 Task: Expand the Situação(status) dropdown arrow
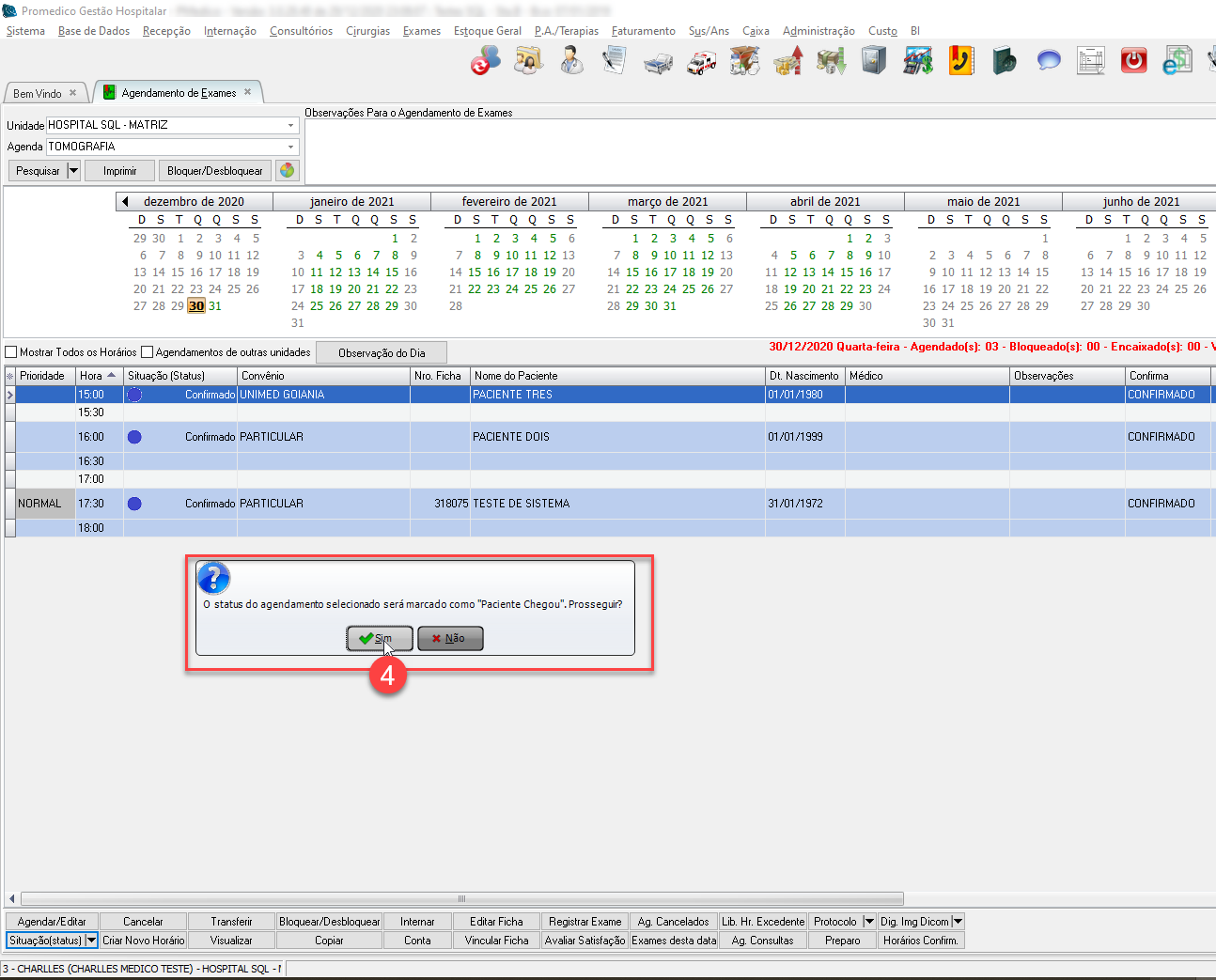click(91, 941)
